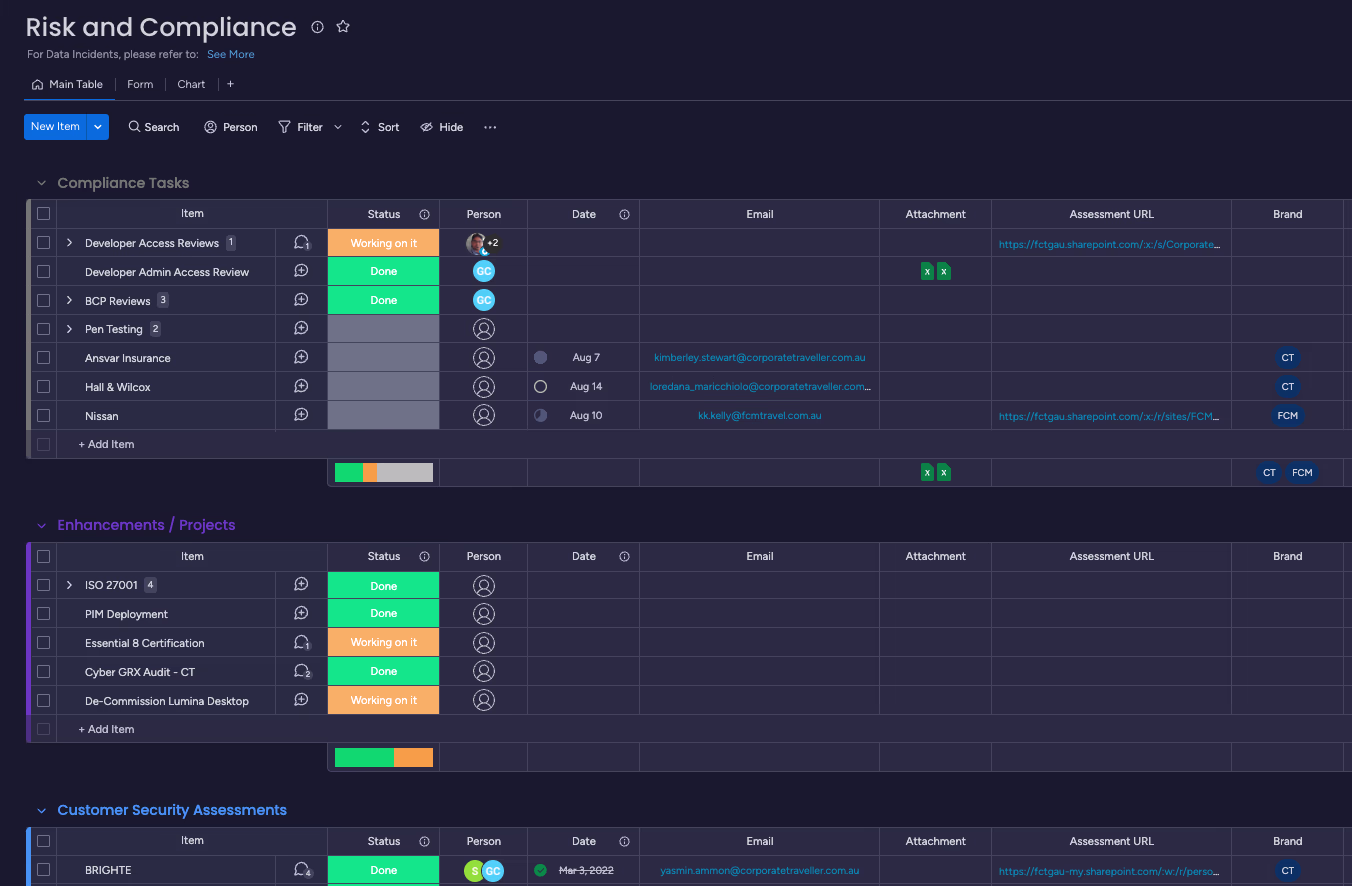Open Nissan's Assessment URL sharepoint link
1352x886 pixels.
[x=1109, y=416]
